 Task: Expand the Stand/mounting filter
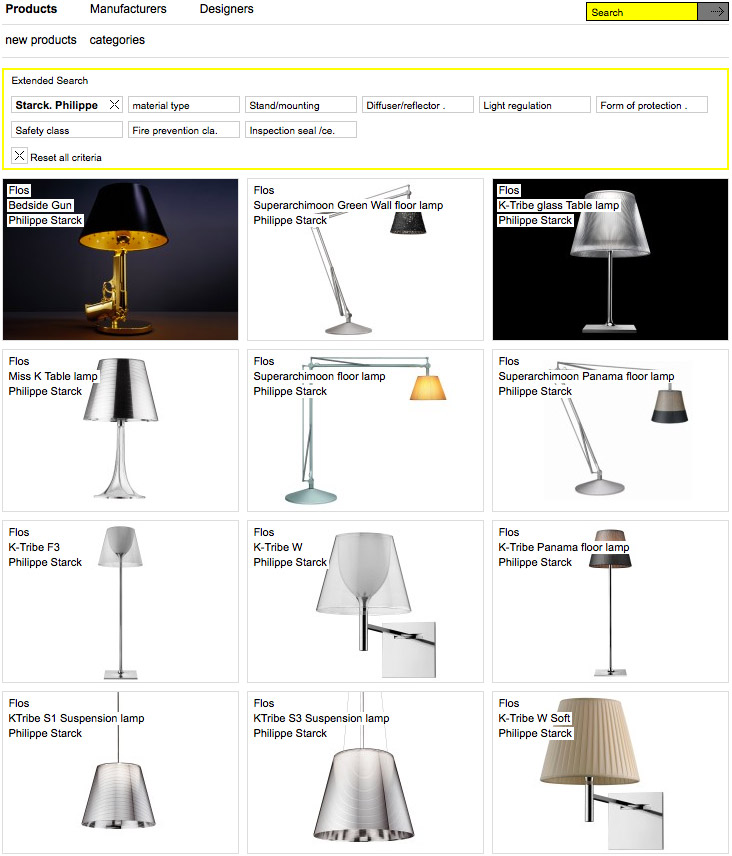tap(301, 105)
